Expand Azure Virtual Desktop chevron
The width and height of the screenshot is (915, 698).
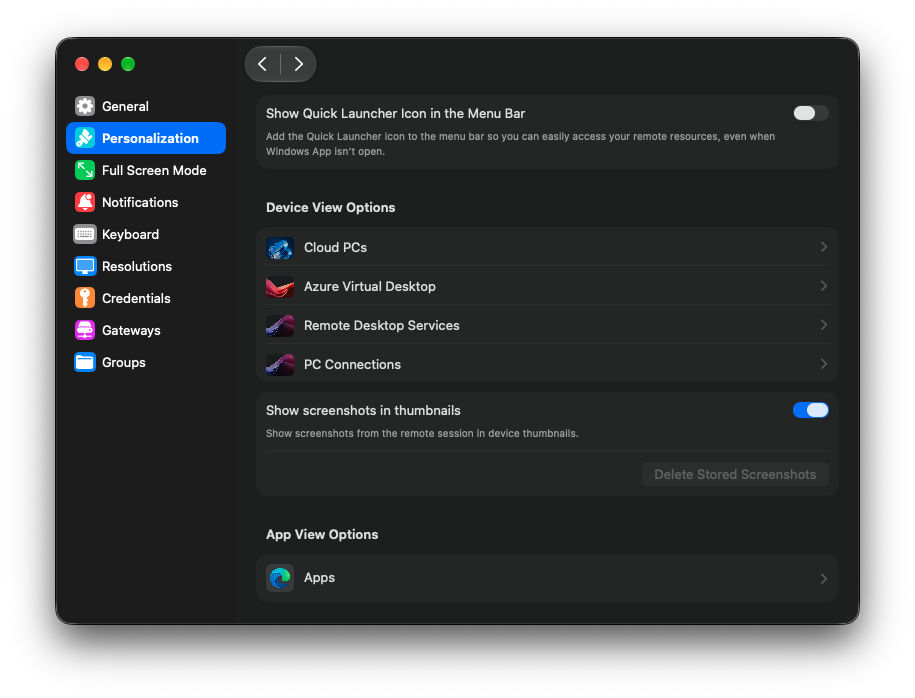[823, 286]
